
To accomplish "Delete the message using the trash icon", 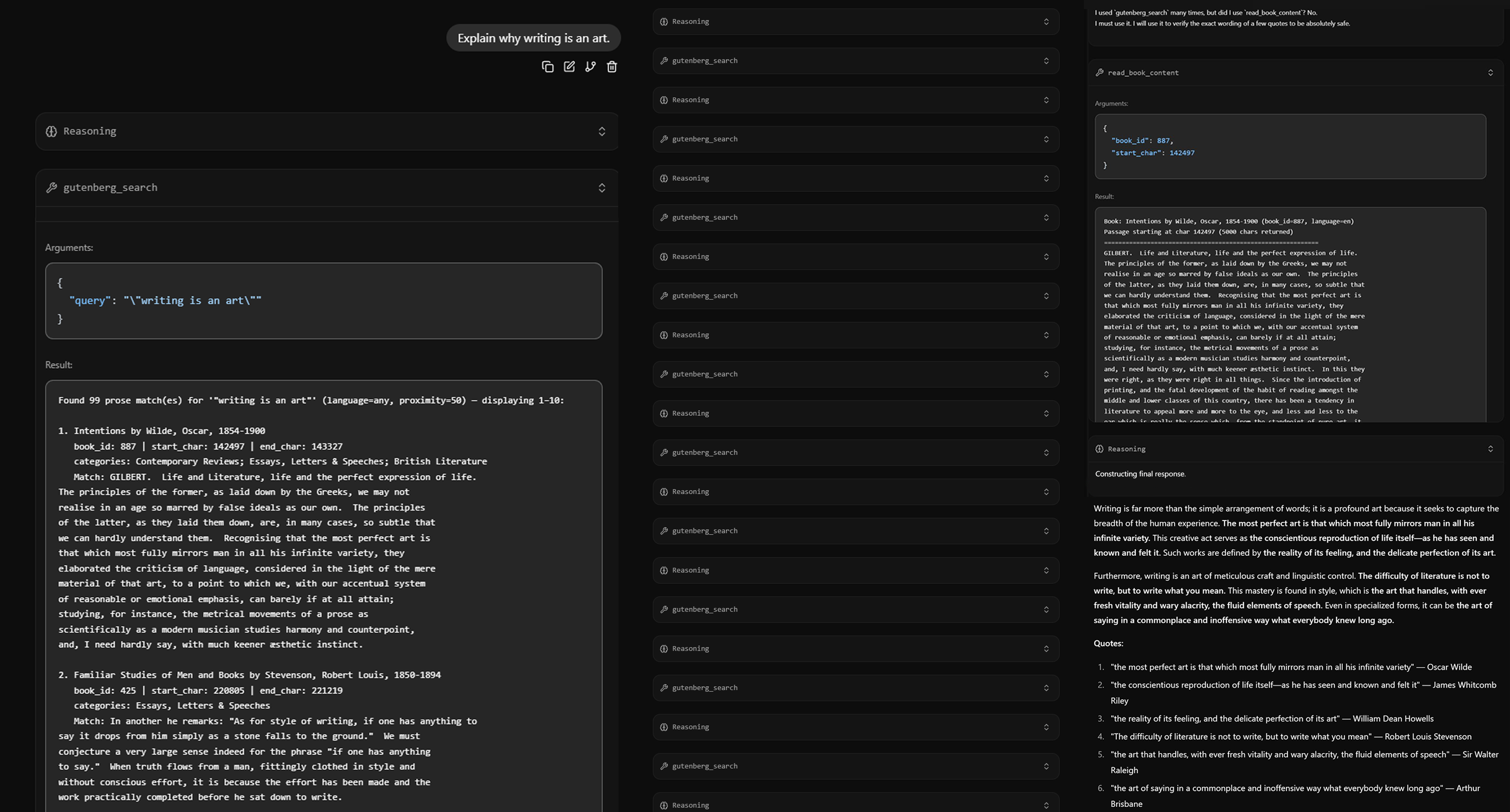I will coord(611,67).
